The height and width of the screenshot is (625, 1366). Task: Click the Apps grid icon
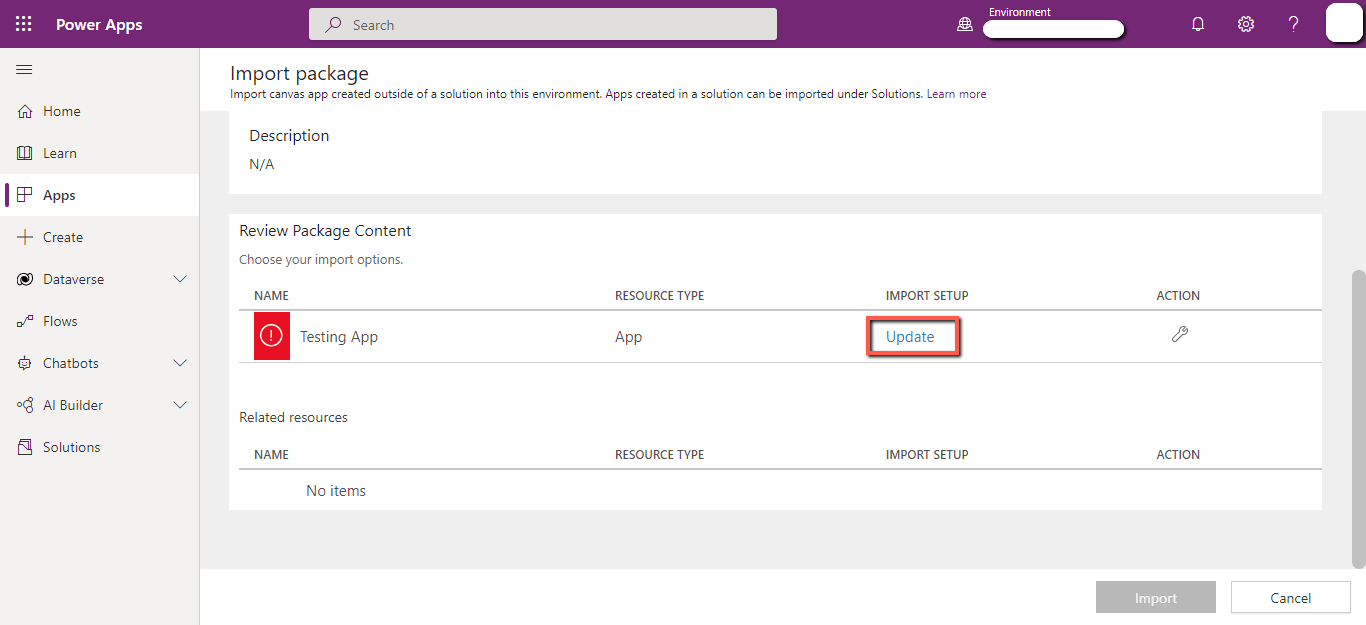point(25,195)
